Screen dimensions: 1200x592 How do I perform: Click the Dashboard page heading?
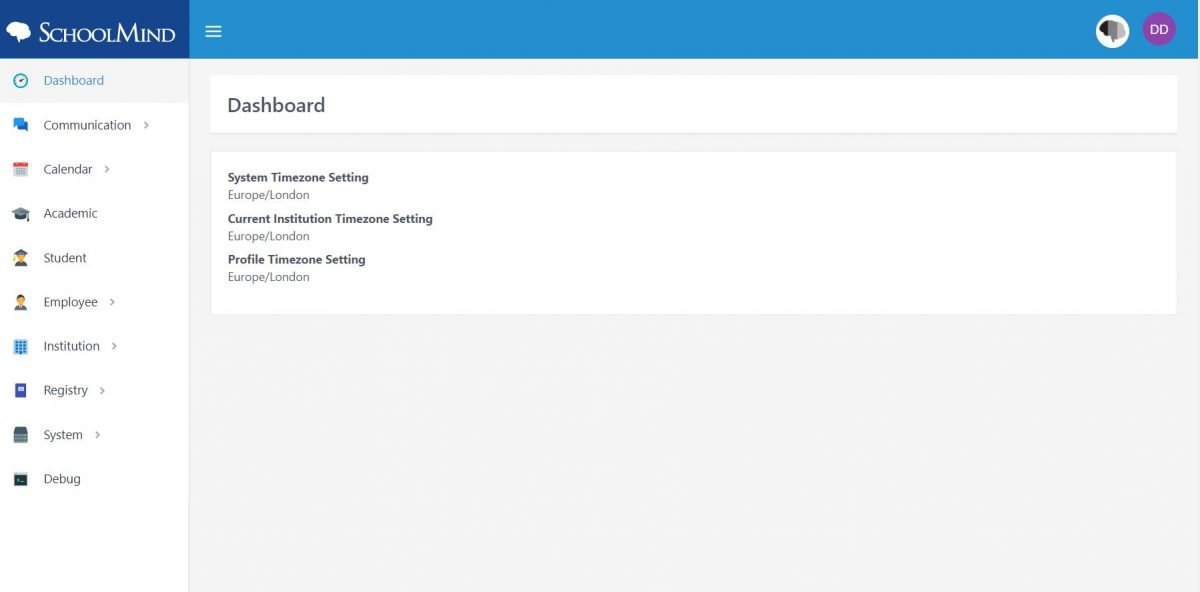(276, 105)
